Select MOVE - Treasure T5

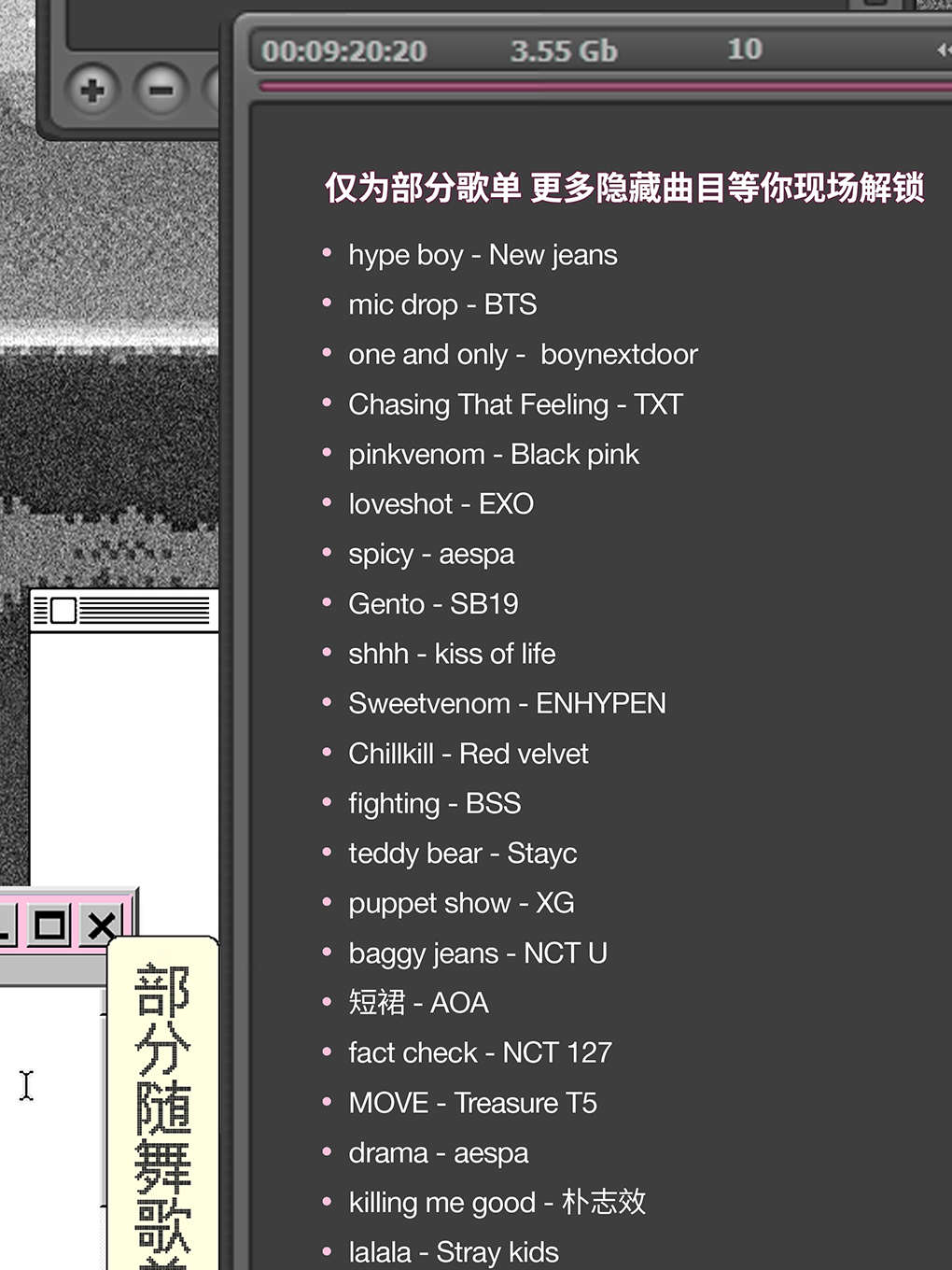472,1103
